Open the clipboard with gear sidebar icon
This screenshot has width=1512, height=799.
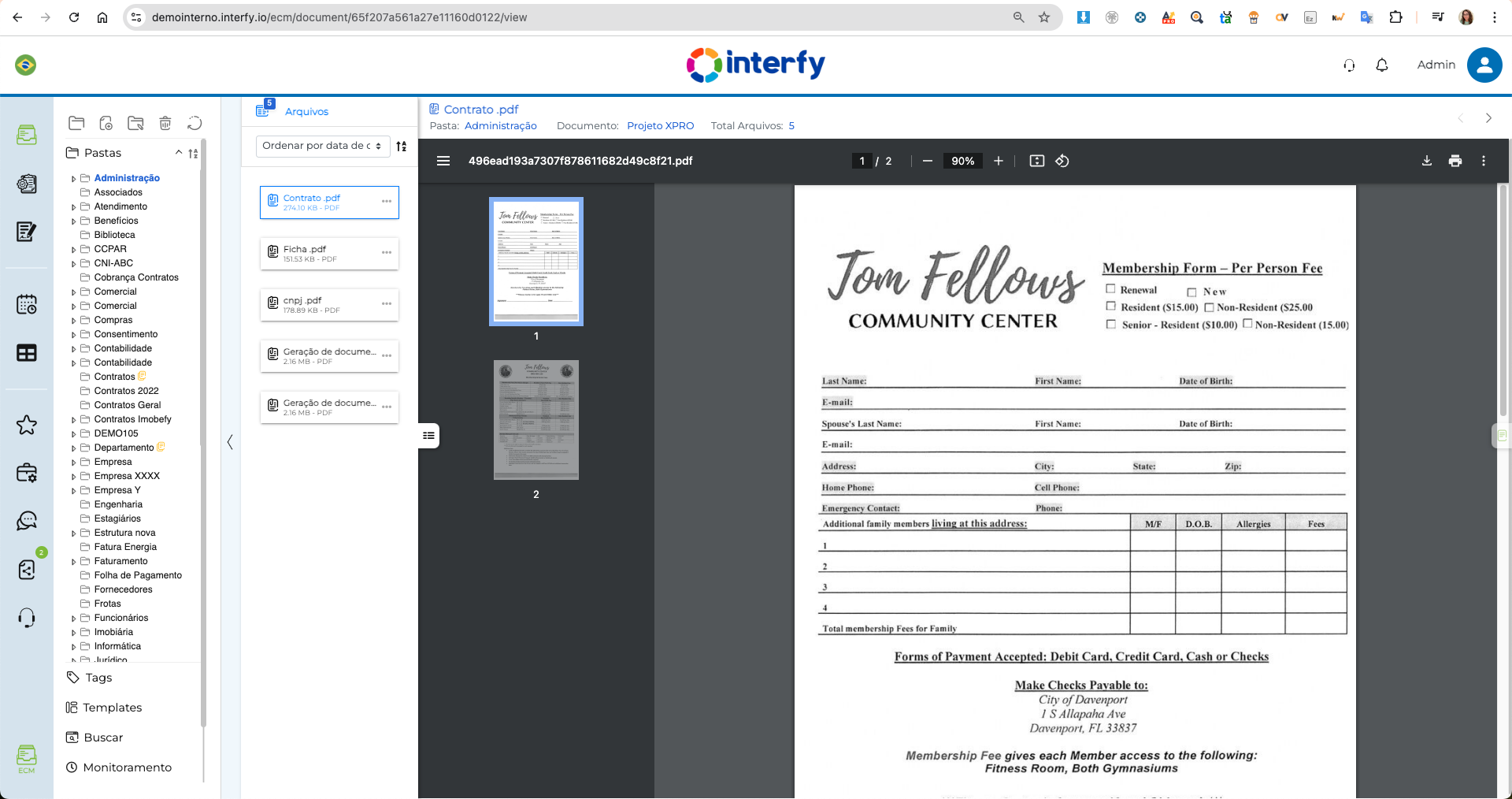pos(27,184)
